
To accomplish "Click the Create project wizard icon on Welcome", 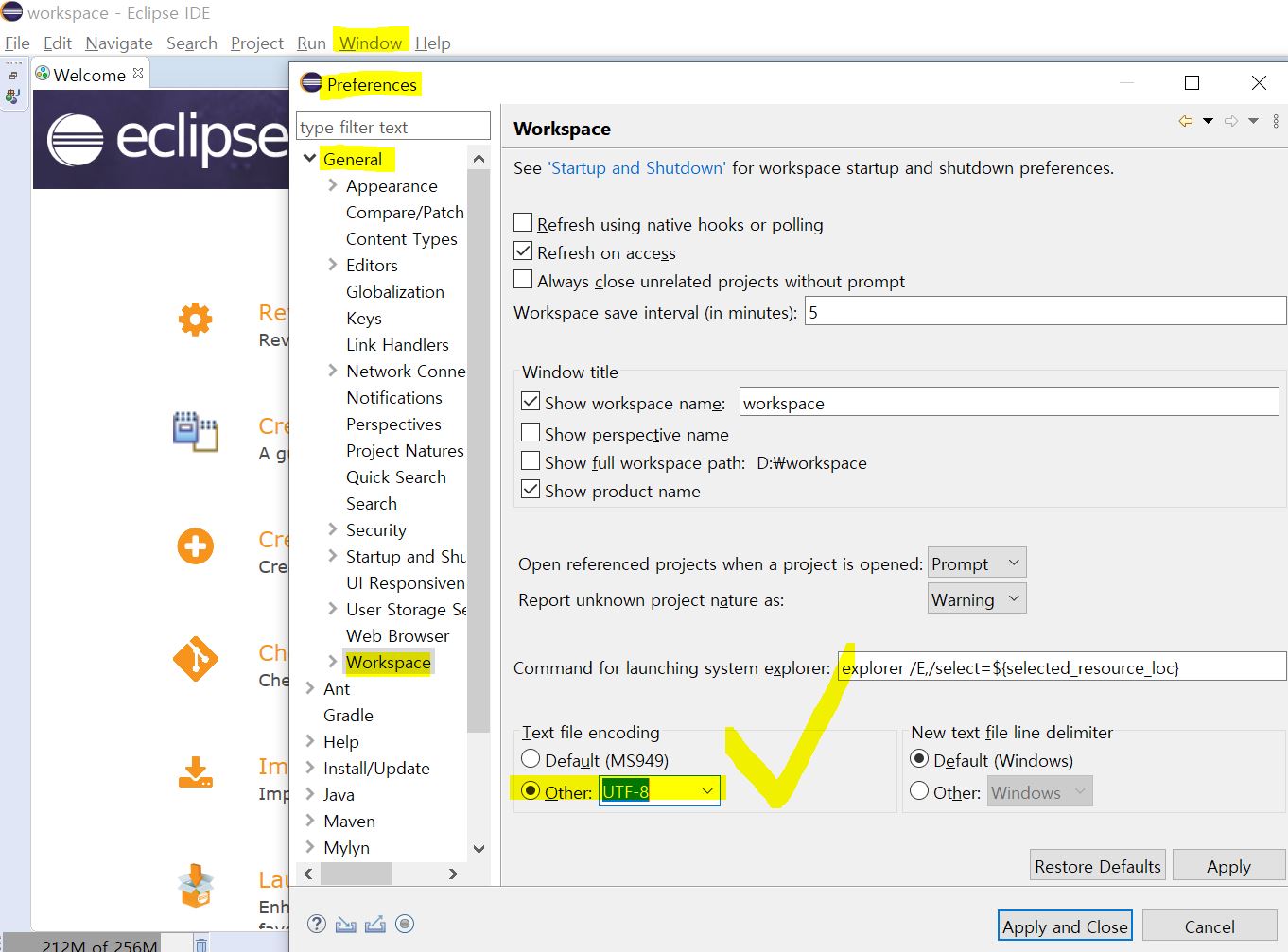I will [196, 431].
